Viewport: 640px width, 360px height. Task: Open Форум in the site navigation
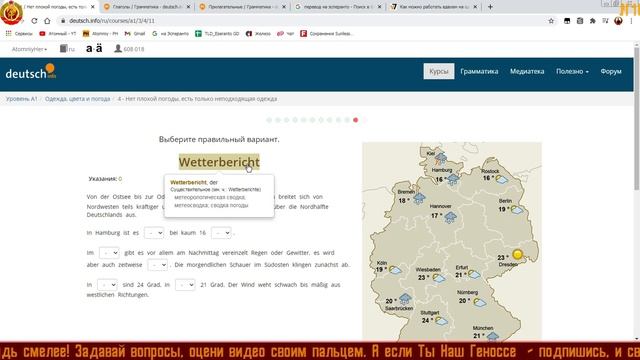coord(611,71)
